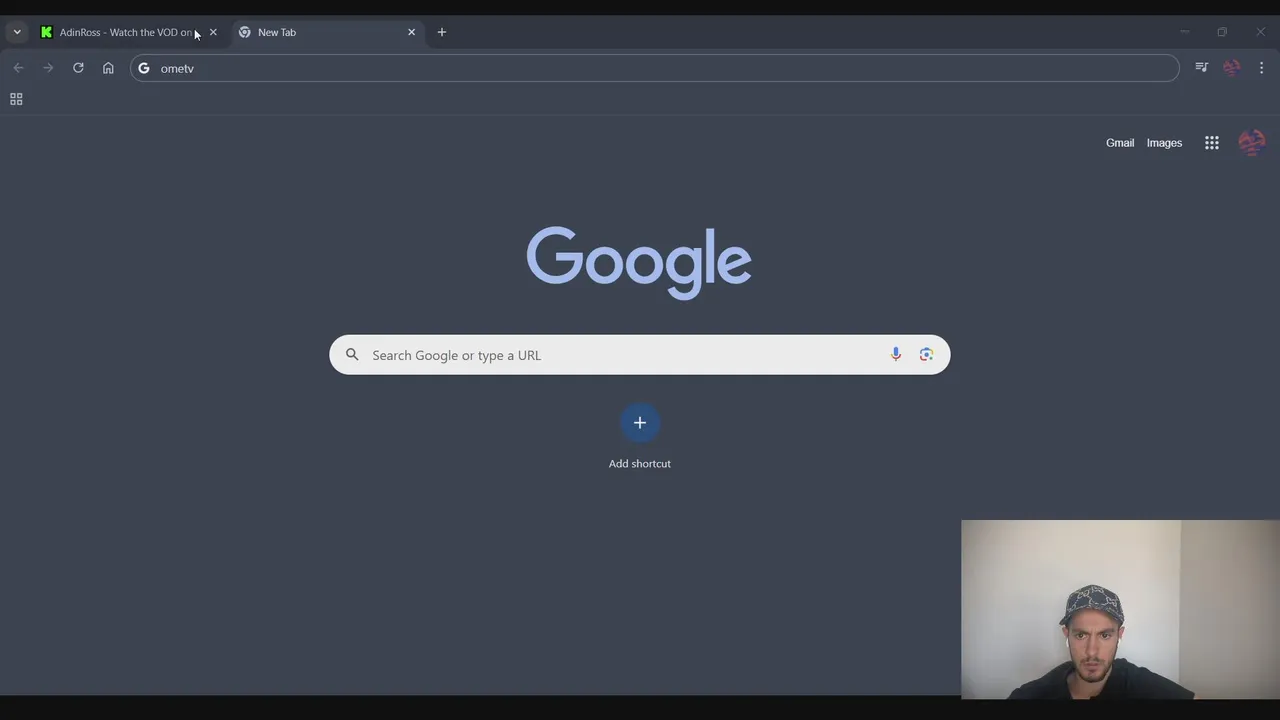Image resolution: width=1280 pixels, height=720 pixels.
Task: Focus the Search Google or type a URL box
Action: click(x=640, y=355)
